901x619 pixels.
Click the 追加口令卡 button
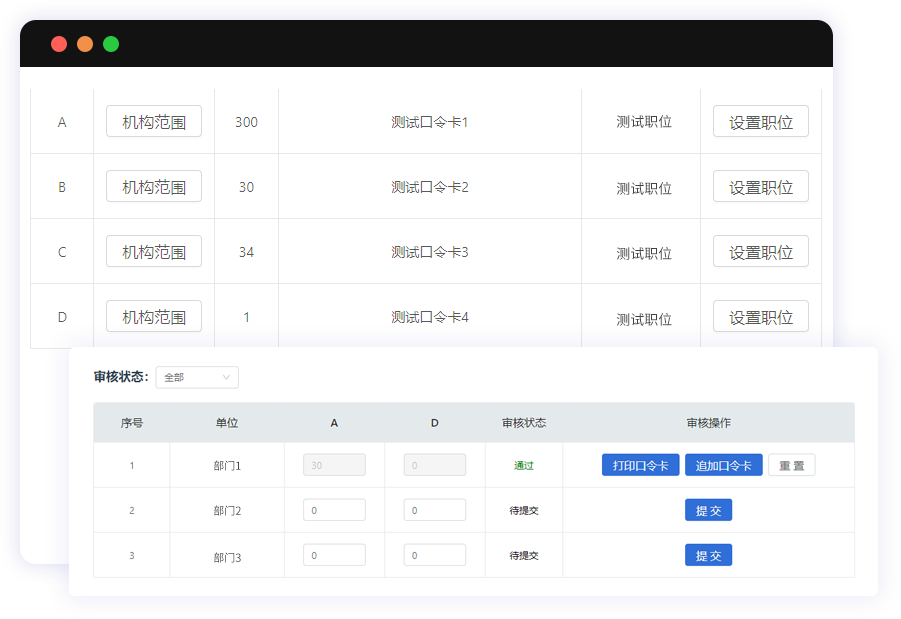[723, 465]
